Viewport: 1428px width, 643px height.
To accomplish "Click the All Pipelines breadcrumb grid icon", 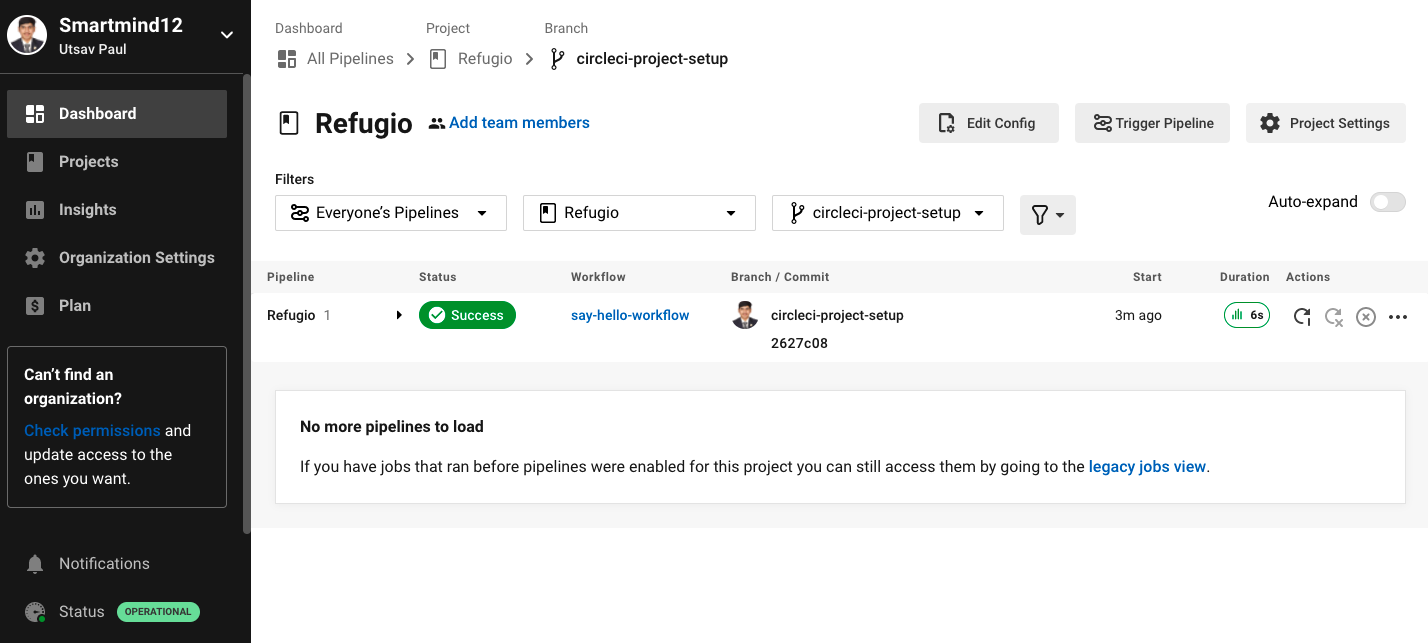I will pos(287,59).
